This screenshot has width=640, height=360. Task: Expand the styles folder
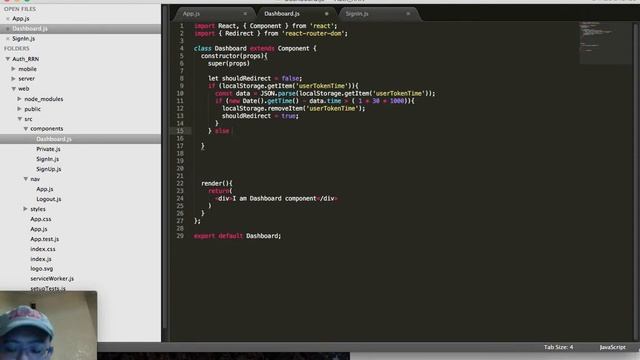coord(25,209)
